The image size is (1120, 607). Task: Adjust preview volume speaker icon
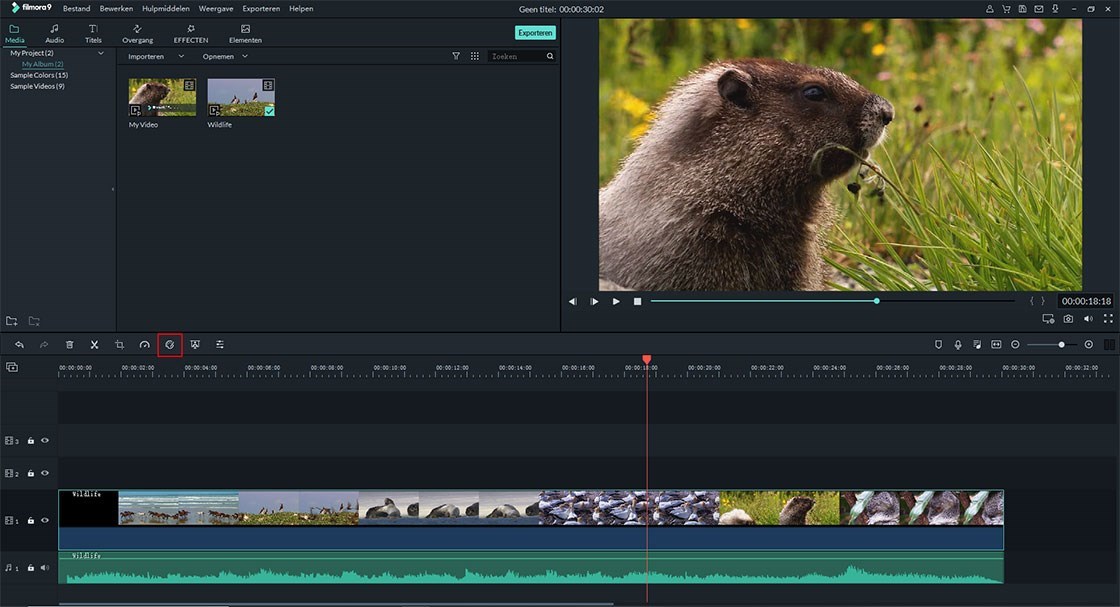pyautogui.click(x=1088, y=319)
